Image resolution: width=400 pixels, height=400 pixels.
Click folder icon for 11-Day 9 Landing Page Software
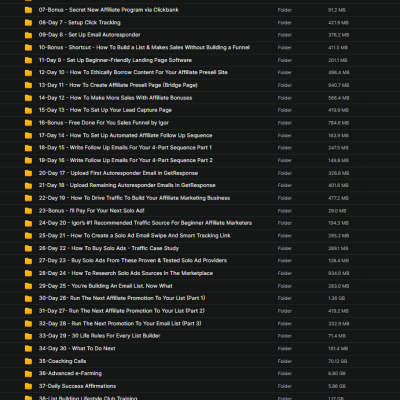click(29, 60)
